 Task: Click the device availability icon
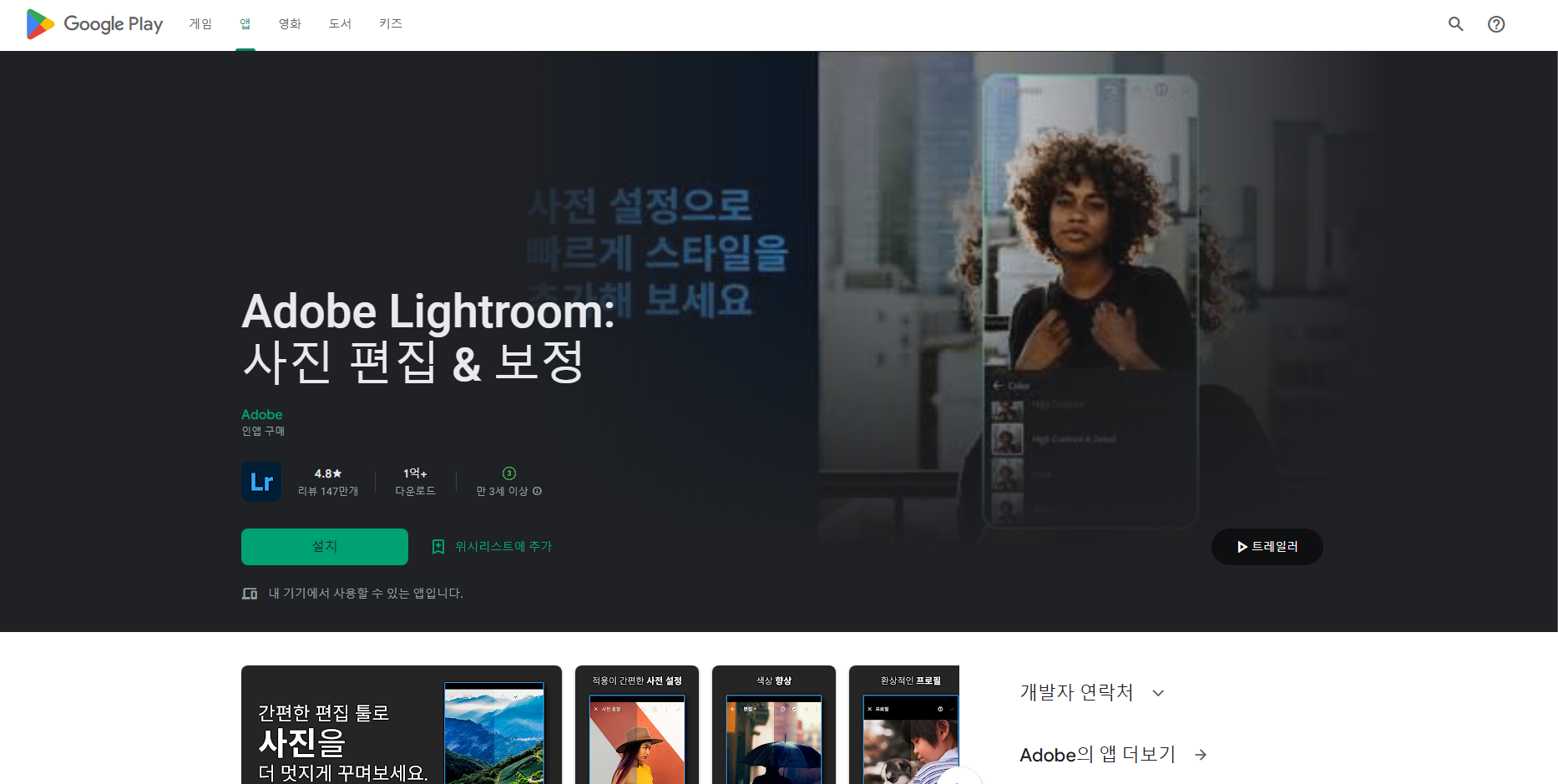click(x=249, y=593)
